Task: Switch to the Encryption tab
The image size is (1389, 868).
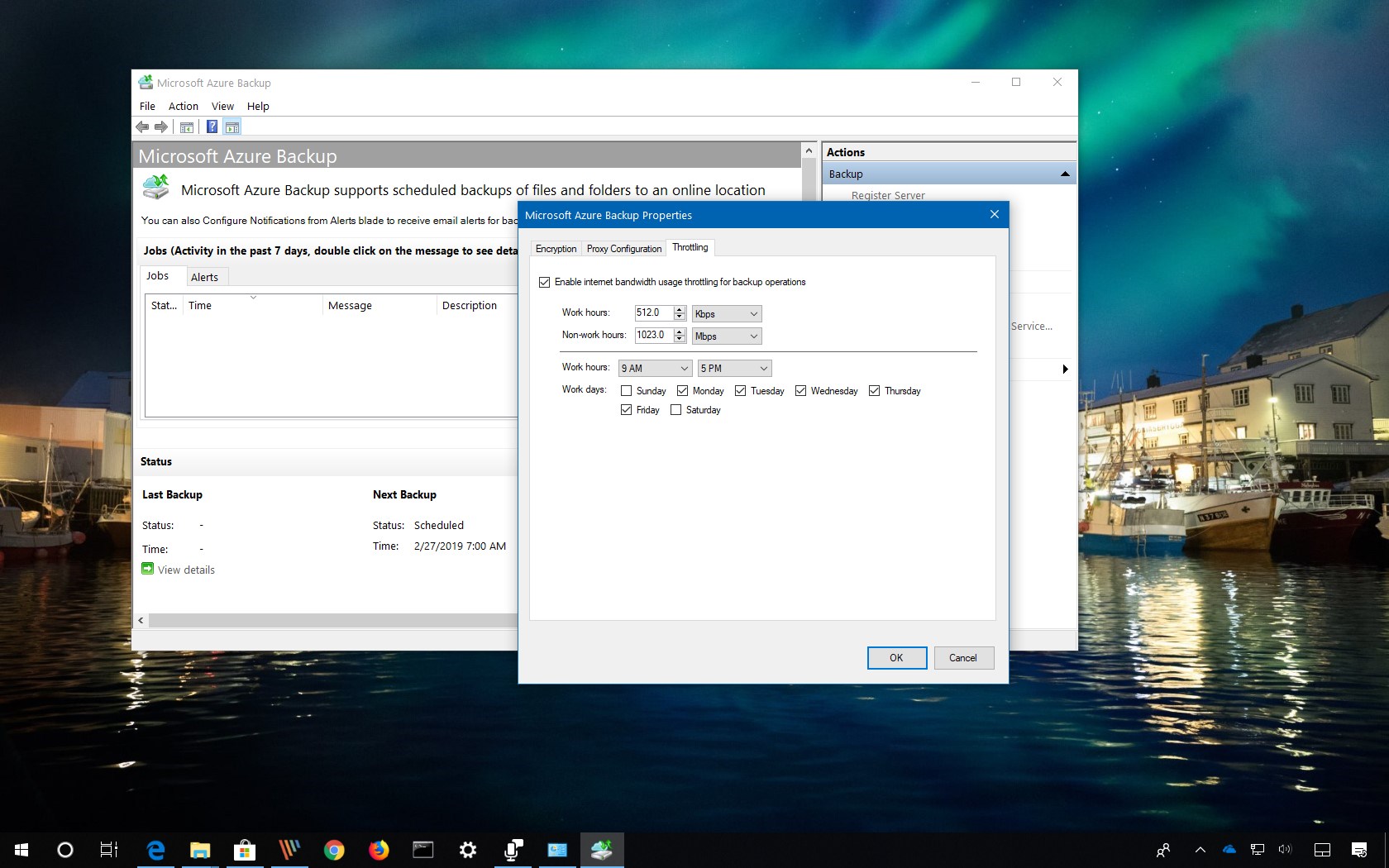Action: click(x=556, y=249)
